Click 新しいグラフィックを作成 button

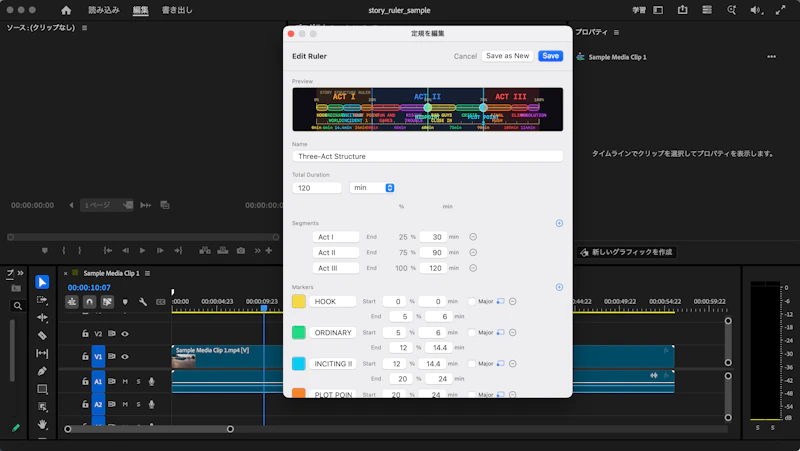coord(627,252)
